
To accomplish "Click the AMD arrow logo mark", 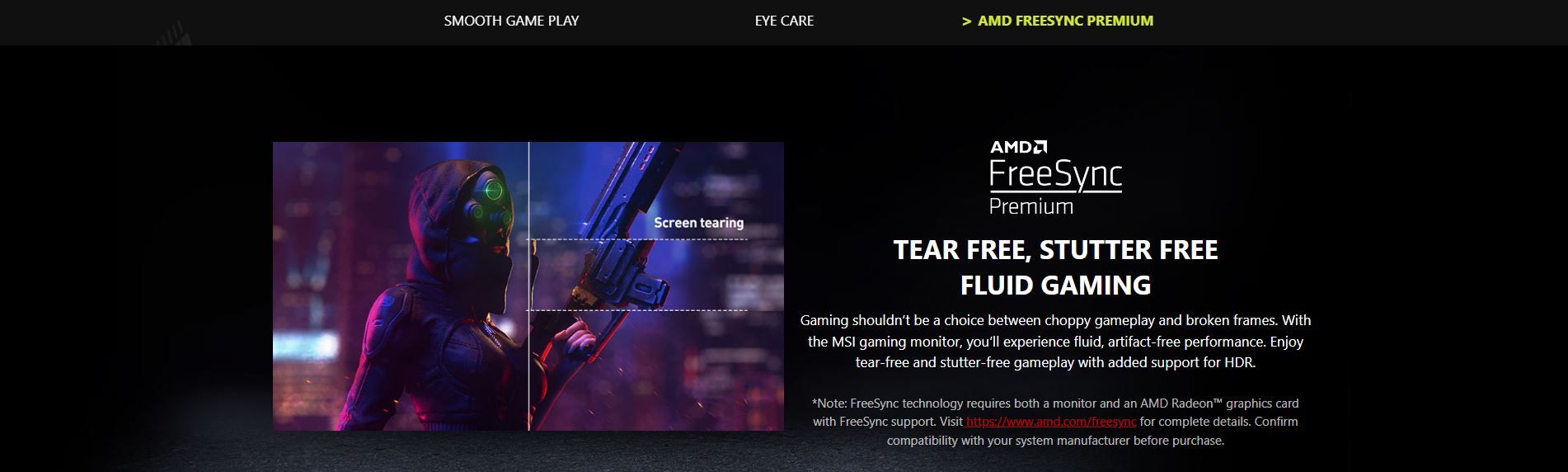I will tap(1040, 148).
